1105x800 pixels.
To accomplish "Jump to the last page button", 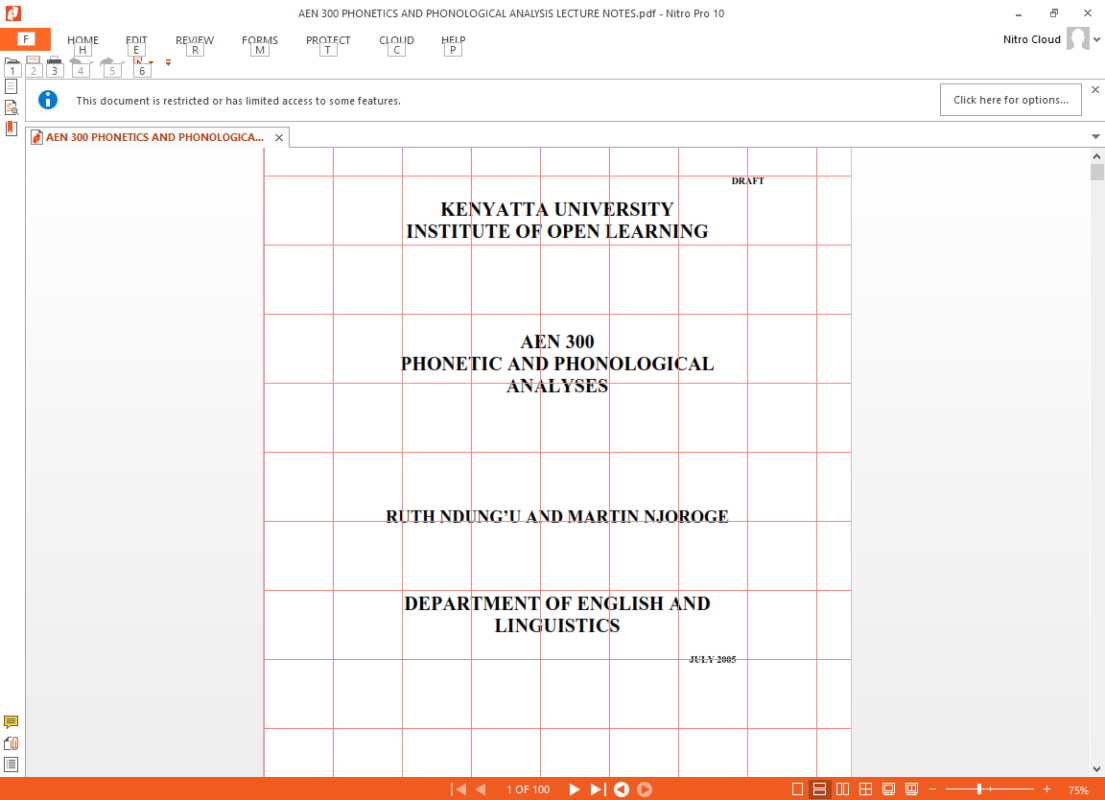I will tap(598, 789).
